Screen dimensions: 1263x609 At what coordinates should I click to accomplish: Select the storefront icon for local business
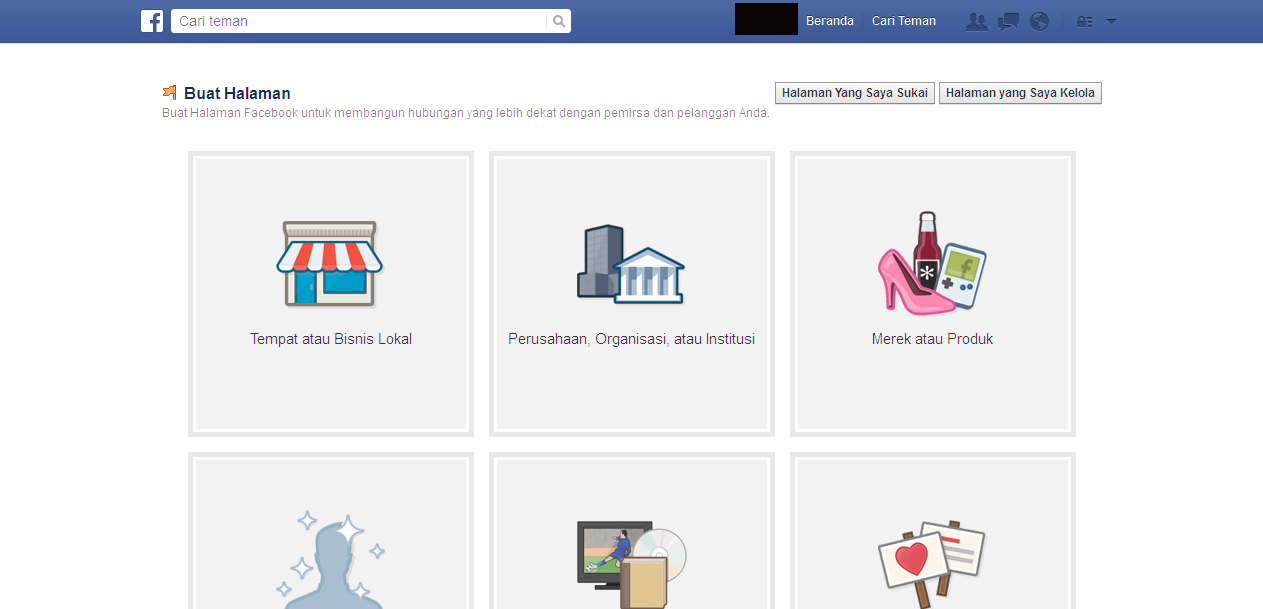tap(330, 263)
